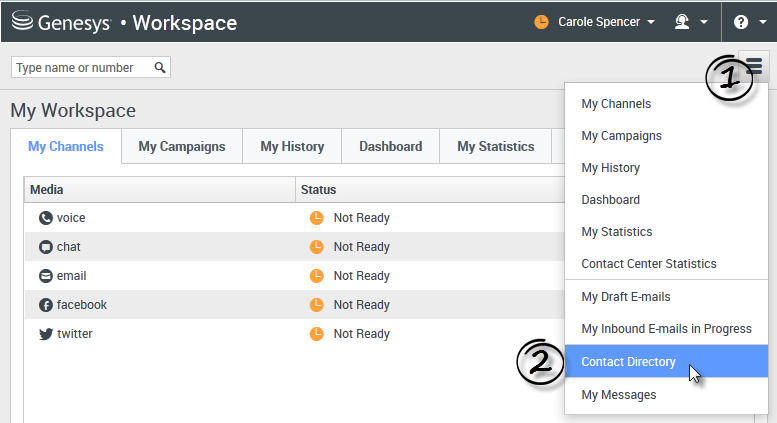Expand the agent headset menu
The width and height of the screenshot is (777, 423).
pyautogui.click(x=690, y=21)
